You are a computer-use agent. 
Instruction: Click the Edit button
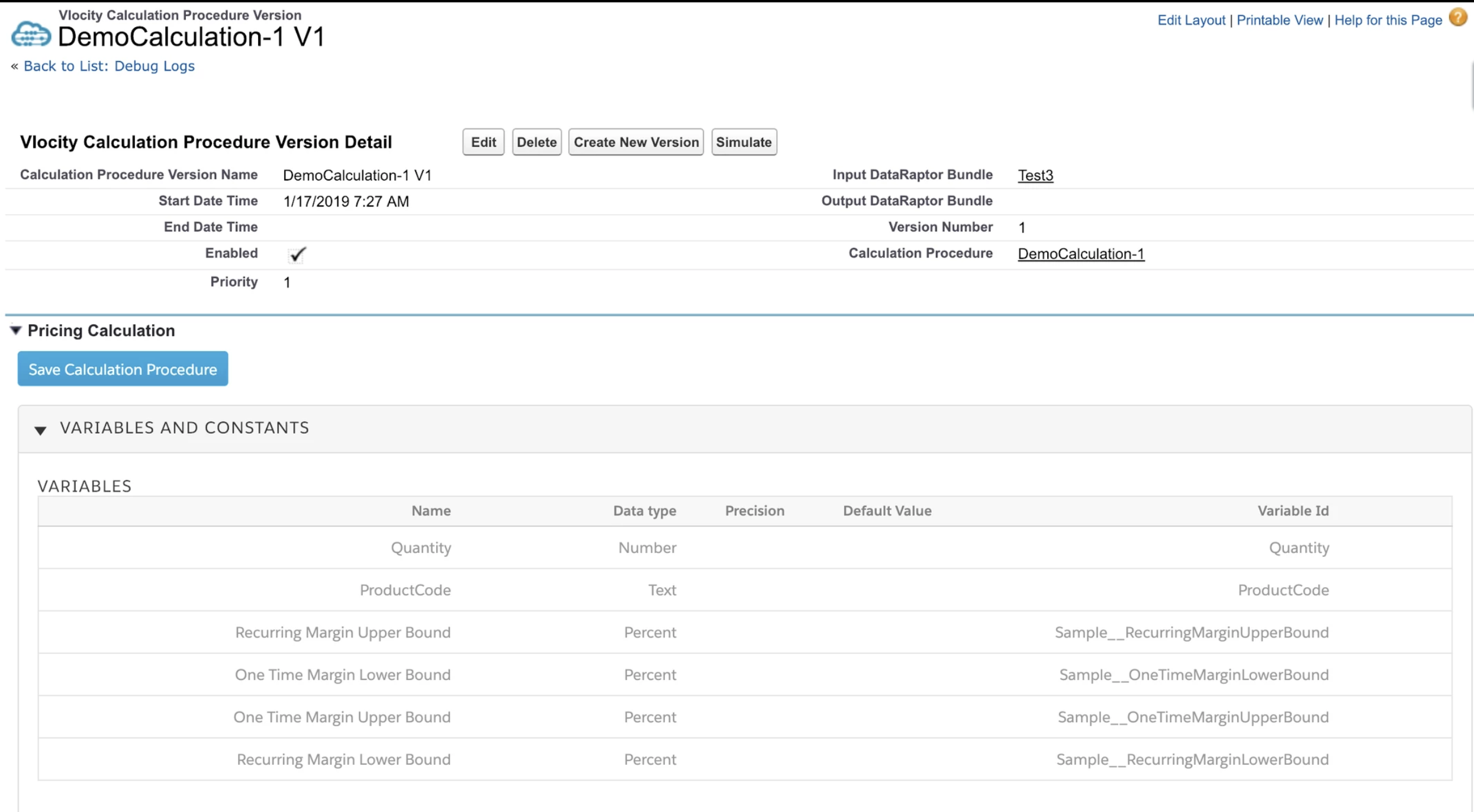pos(483,142)
